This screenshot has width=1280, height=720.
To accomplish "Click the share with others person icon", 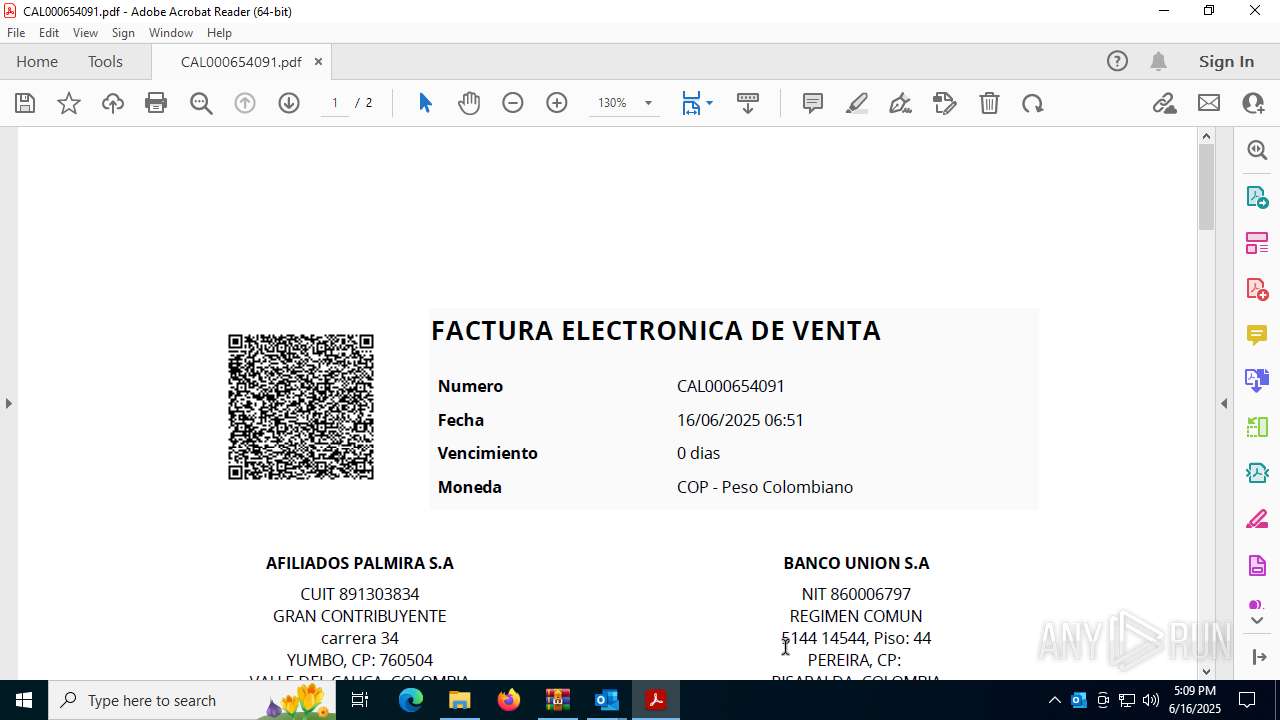I will click(x=1253, y=103).
